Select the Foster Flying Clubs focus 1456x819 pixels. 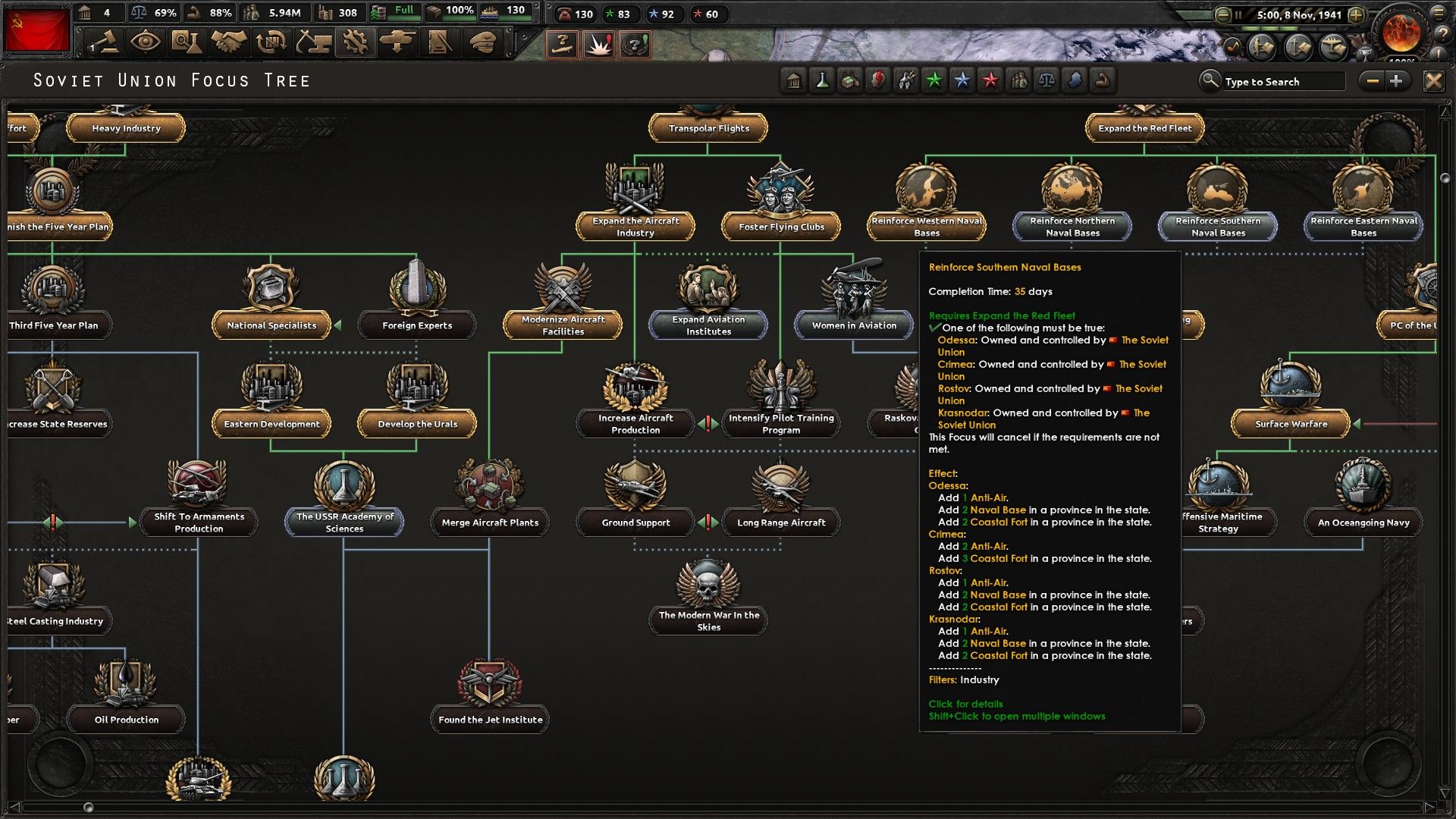coord(781,226)
